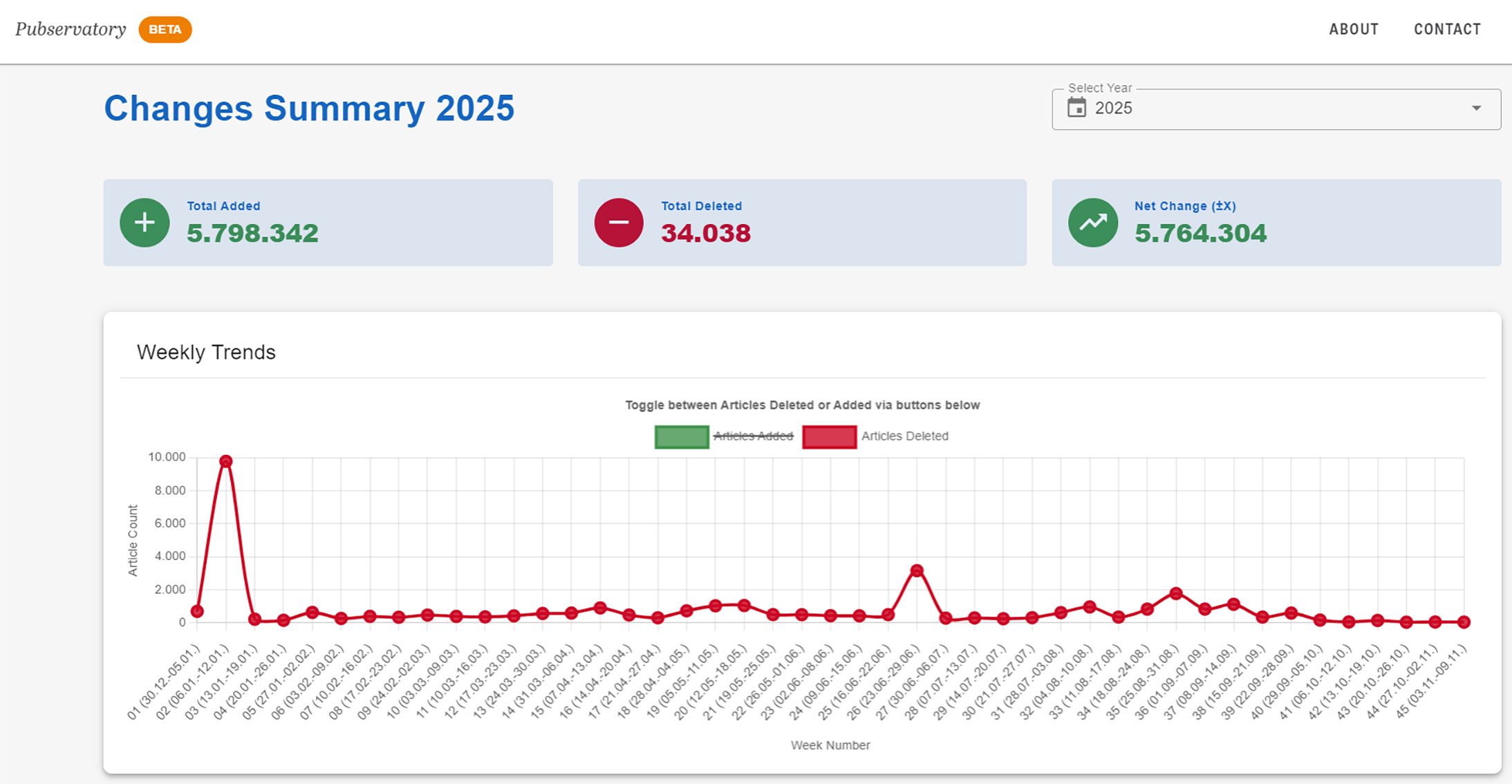
Task: Click the calendar icon in Select Year
Action: coord(1076,108)
